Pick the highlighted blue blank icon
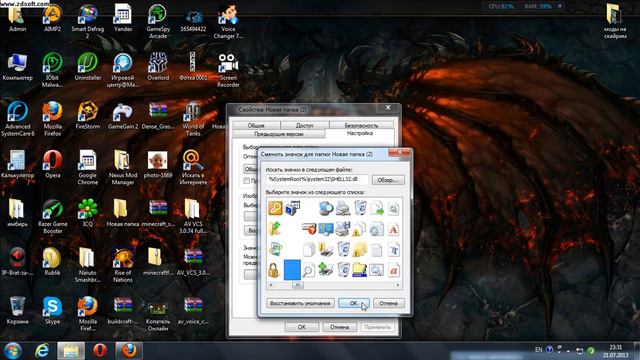This screenshot has height=360, width=640. [292, 270]
